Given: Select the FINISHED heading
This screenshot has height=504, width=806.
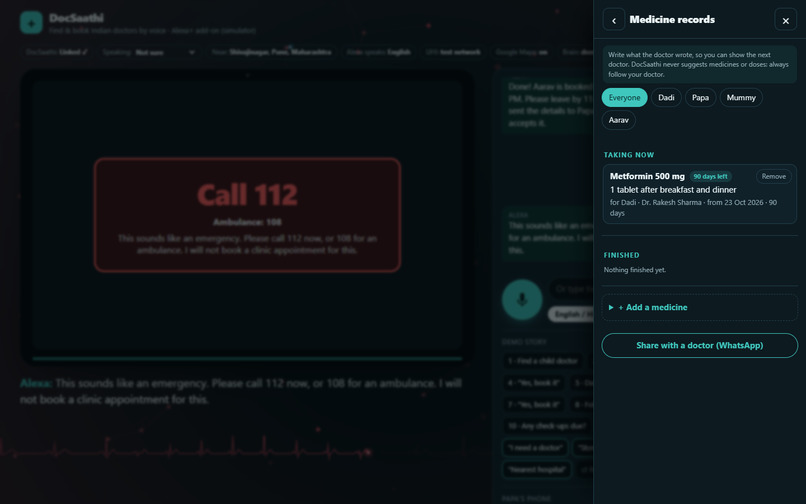Looking at the screenshot, I should tap(621, 255).
